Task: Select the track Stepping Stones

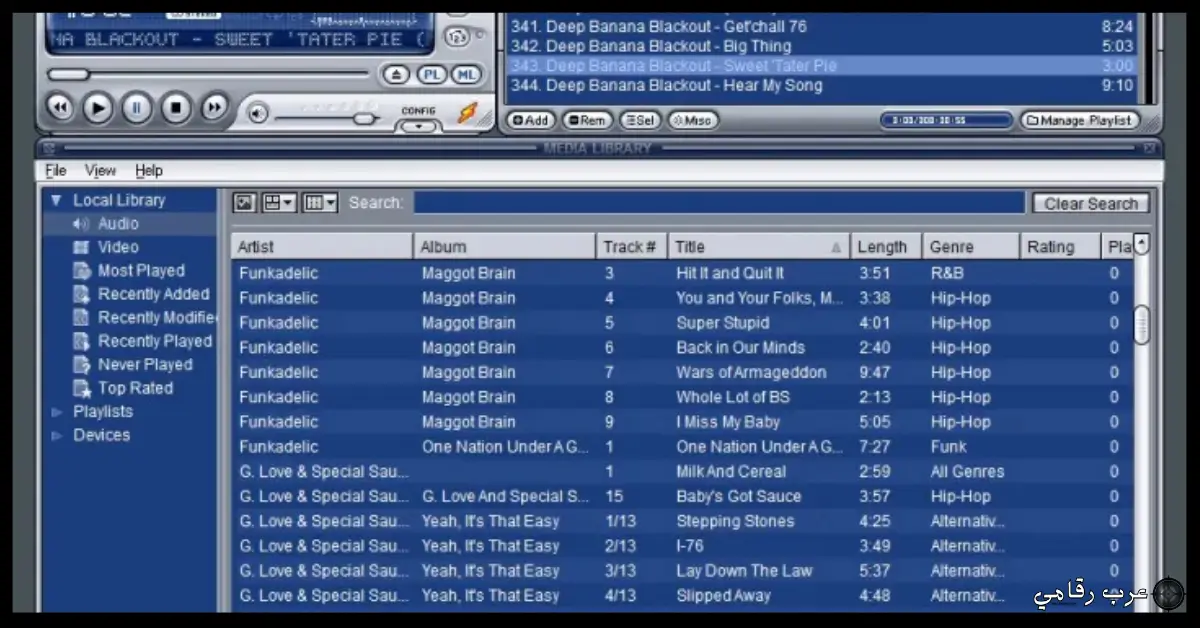Action: point(682,521)
